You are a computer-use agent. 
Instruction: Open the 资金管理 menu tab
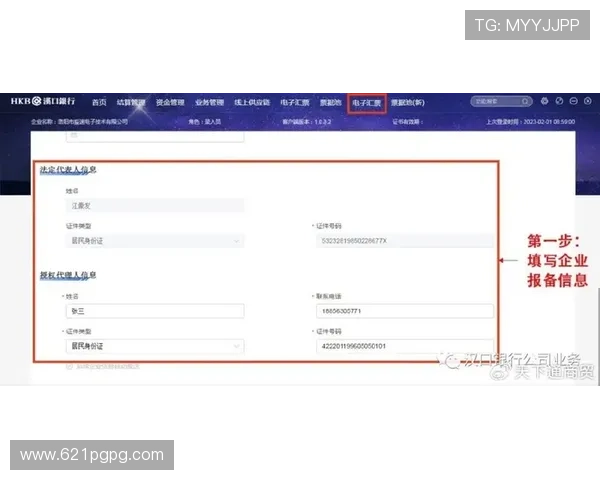pyautogui.click(x=170, y=102)
